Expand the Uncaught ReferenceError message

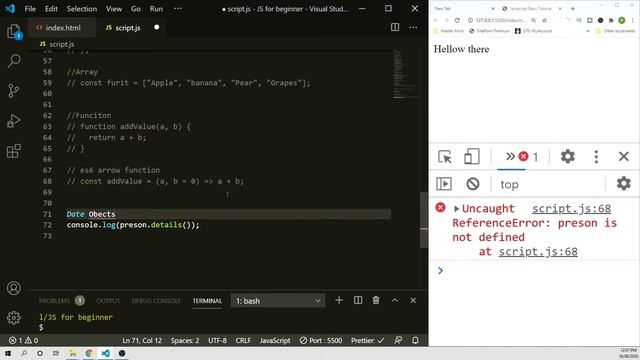pyautogui.click(x=456, y=209)
